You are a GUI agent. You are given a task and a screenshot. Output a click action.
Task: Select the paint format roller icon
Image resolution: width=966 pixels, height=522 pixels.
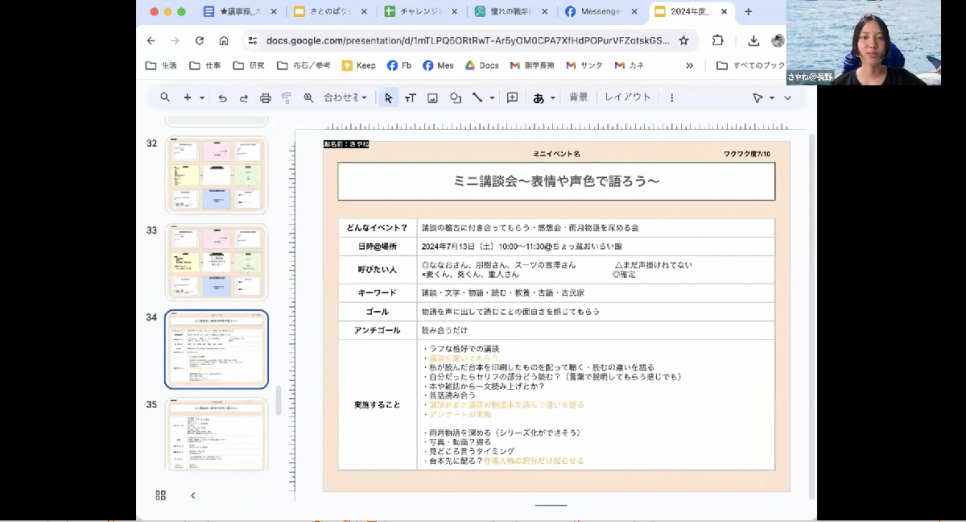(287, 98)
